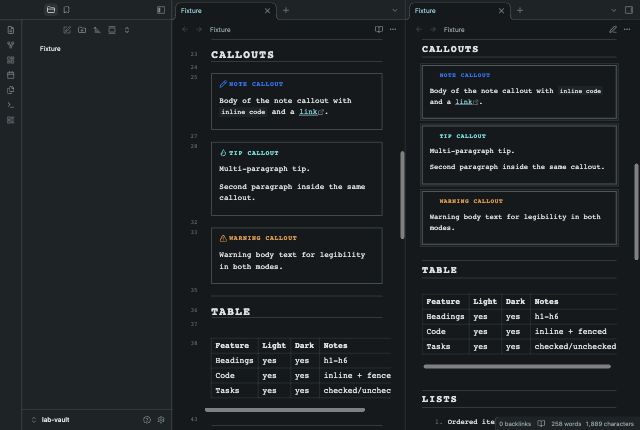640x430 pixels.
Task: Collapse or expand all folders
Action: coord(127,30)
